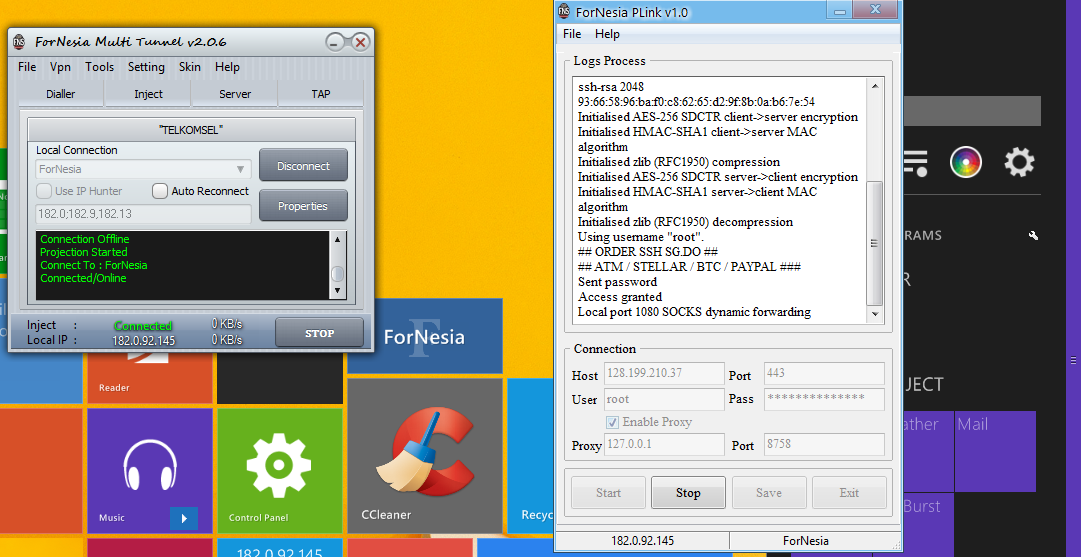Screen dimensions: 1081x557
Task: Click the Local IP value 182.0.92.145 in Multi Tunnel
Action: pos(143,341)
